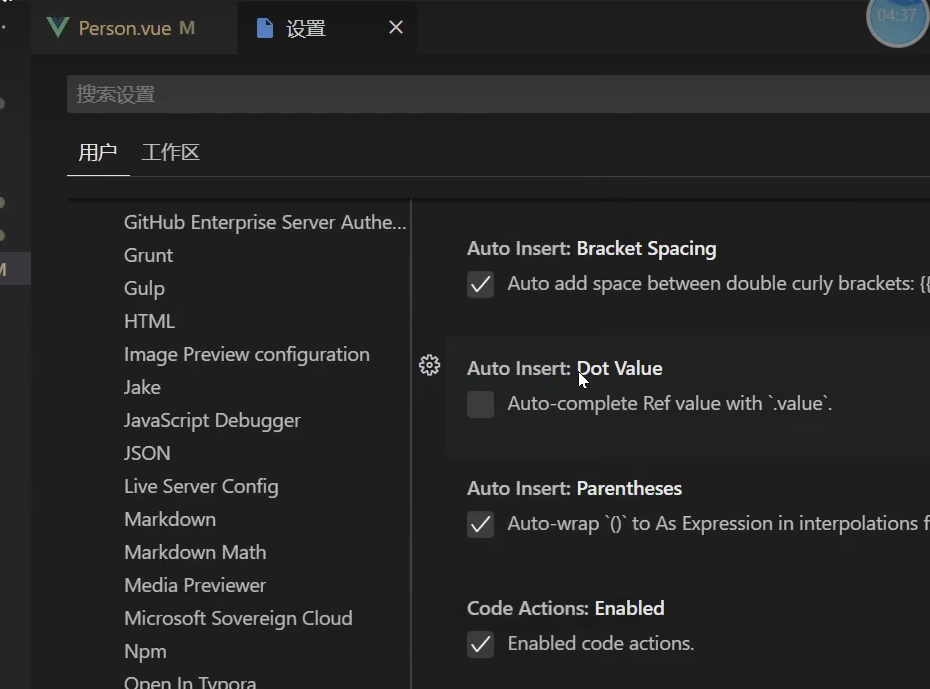Image resolution: width=930 pixels, height=689 pixels.
Task: Go to Markdown Math settings section
Action: tap(195, 552)
